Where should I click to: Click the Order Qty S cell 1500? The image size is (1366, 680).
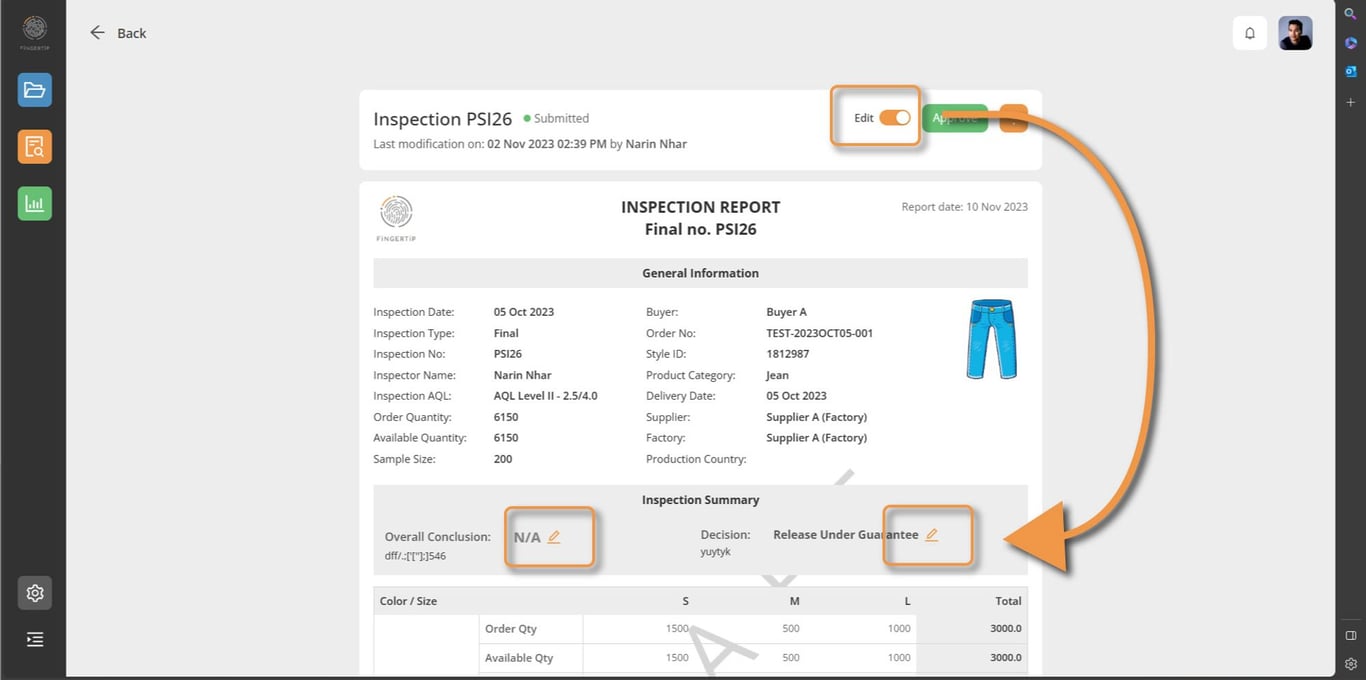pos(677,629)
